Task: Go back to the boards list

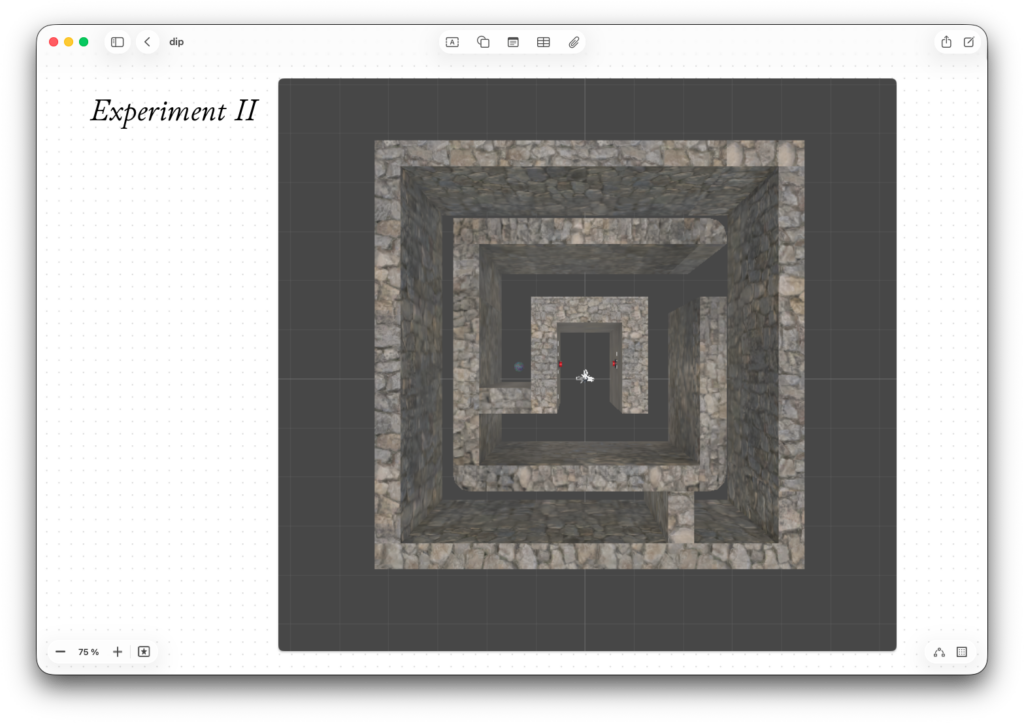Action: [x=147, y=42]
